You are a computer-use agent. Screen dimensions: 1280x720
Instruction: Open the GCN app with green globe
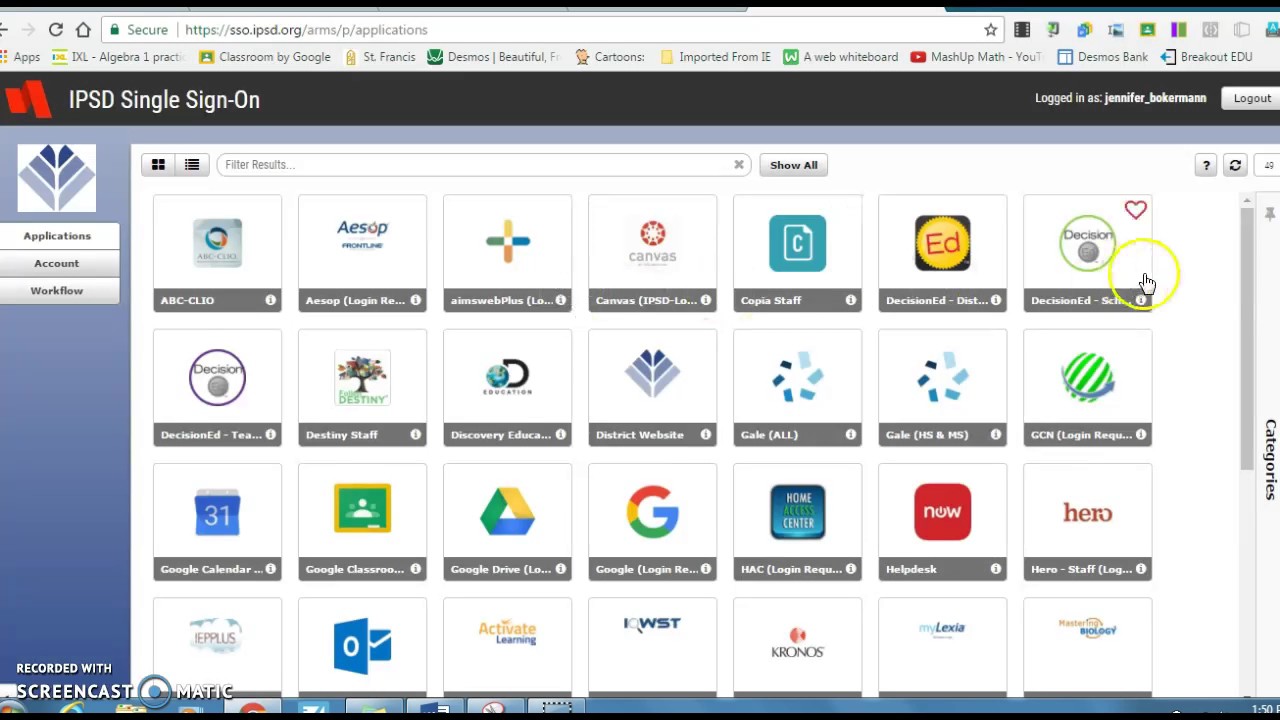1087,388
